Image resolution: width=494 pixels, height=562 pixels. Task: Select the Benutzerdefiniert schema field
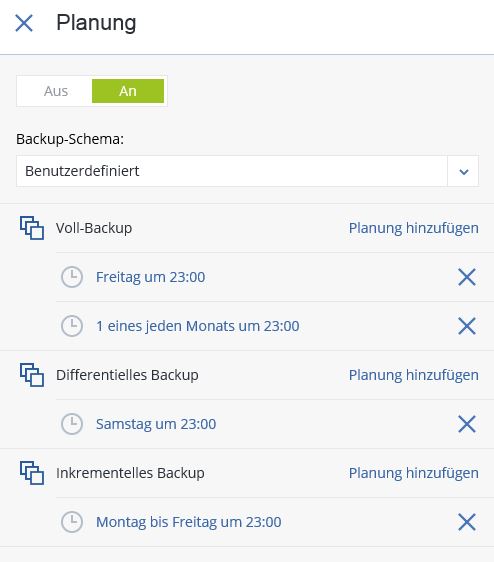coord(232,171)
